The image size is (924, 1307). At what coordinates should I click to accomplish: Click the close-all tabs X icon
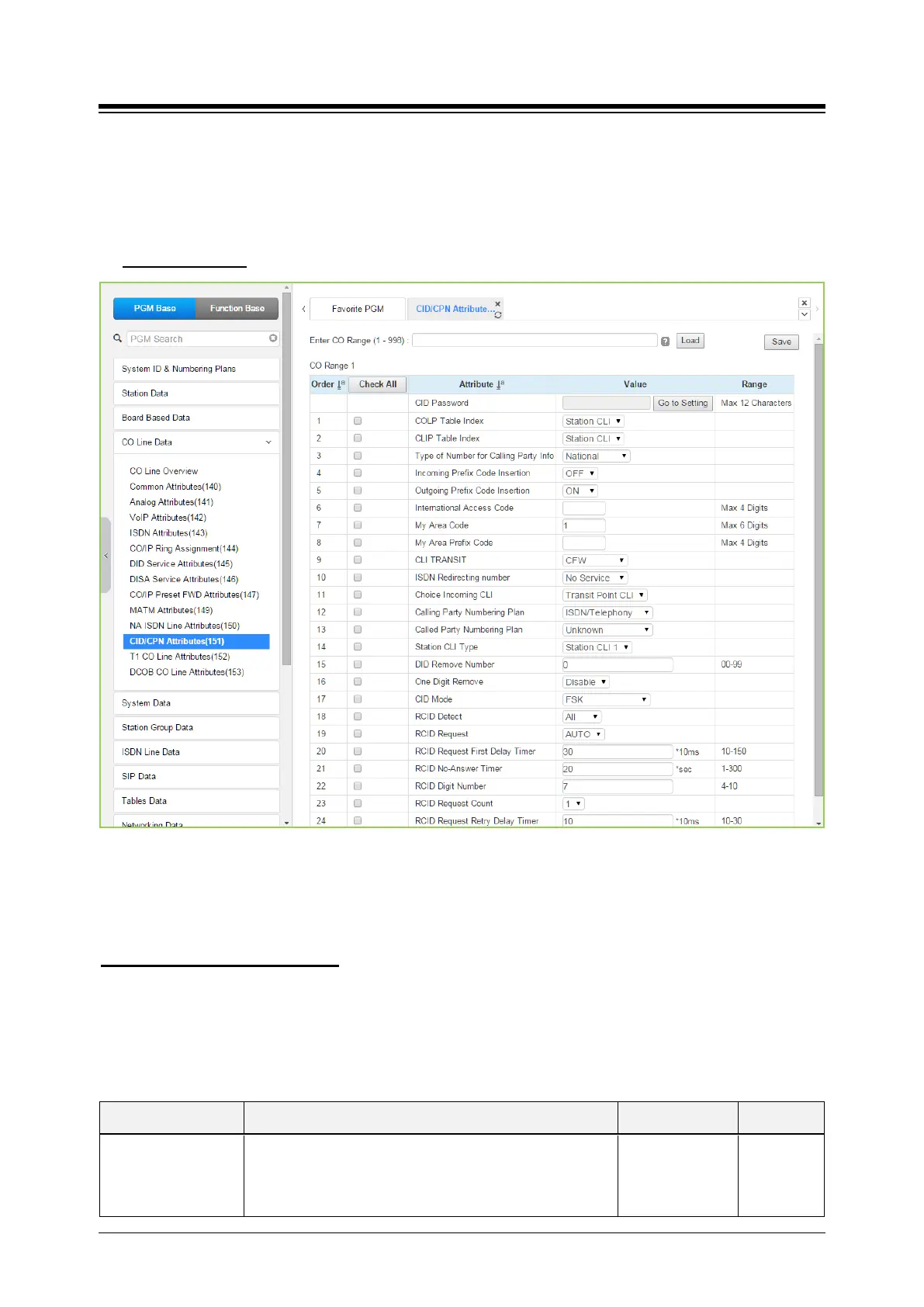tap(805, 303)
